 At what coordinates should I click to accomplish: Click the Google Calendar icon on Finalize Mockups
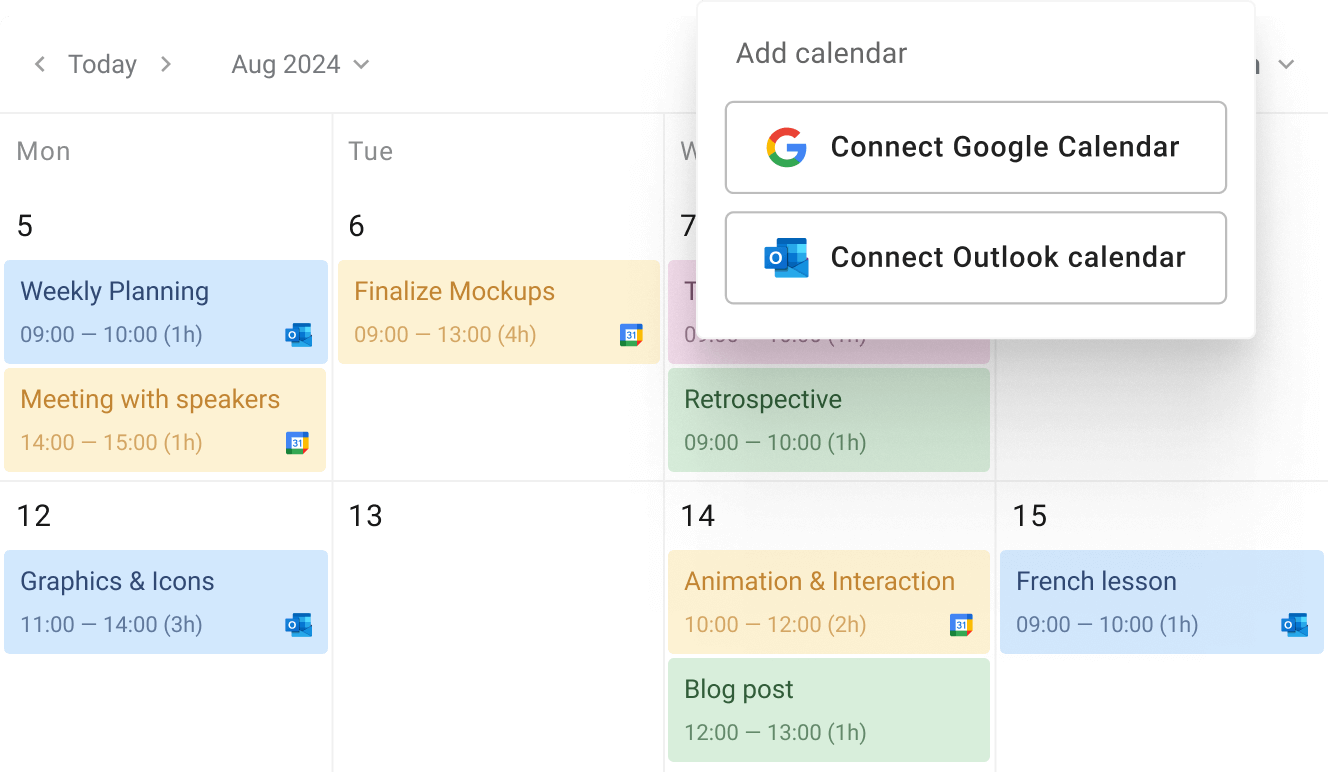[632, 336]
